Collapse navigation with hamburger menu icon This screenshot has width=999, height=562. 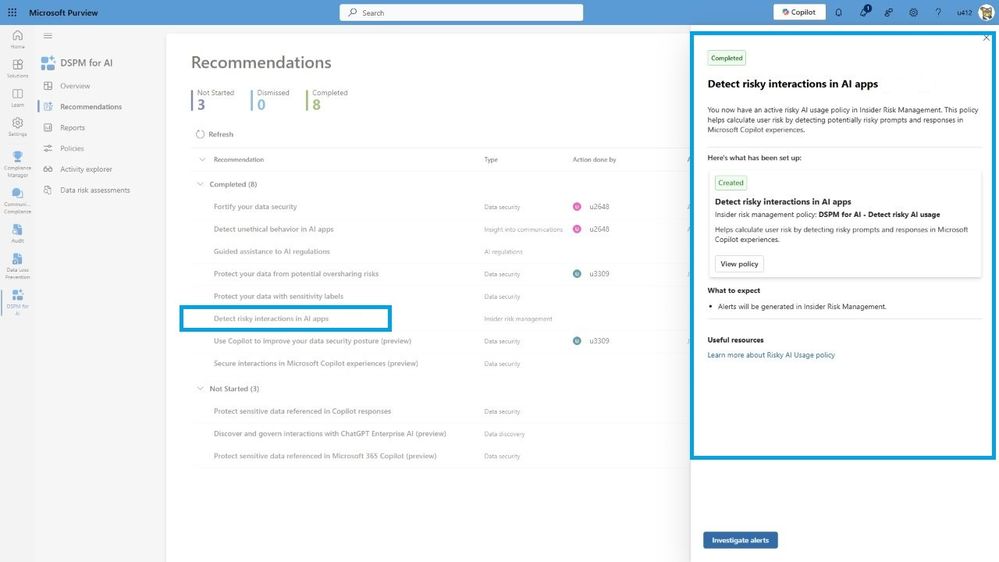[x=48, y=36]
